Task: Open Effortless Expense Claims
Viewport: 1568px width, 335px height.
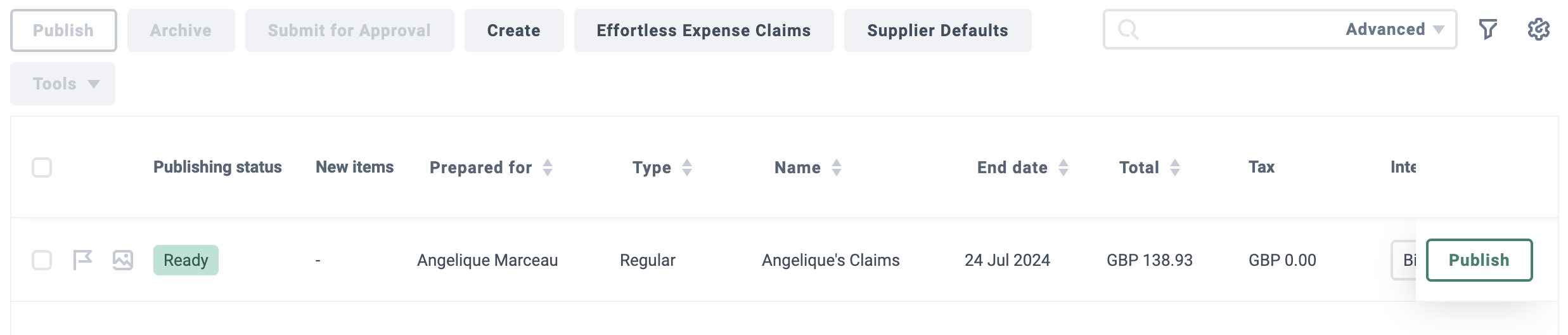Action: [704, 30]
